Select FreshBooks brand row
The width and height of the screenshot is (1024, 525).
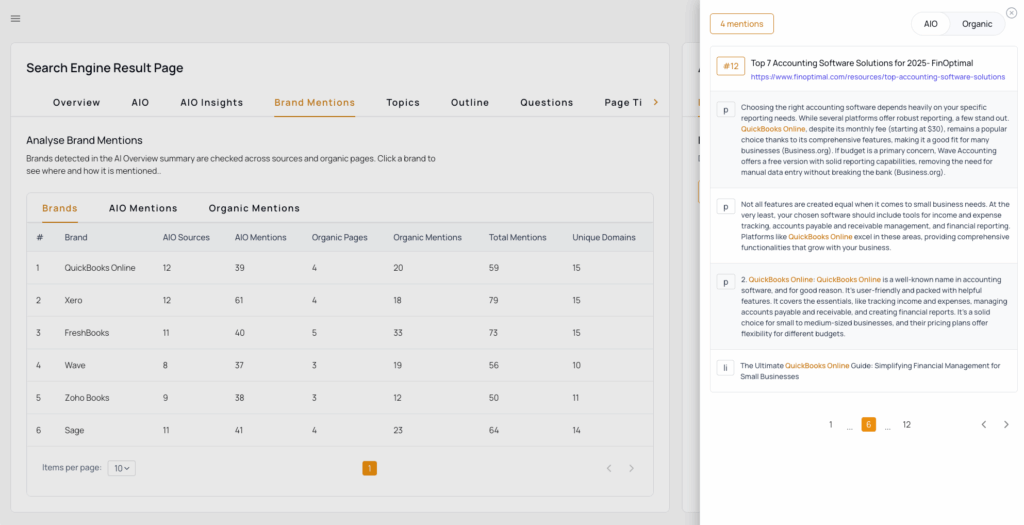(x=340, y=333)
